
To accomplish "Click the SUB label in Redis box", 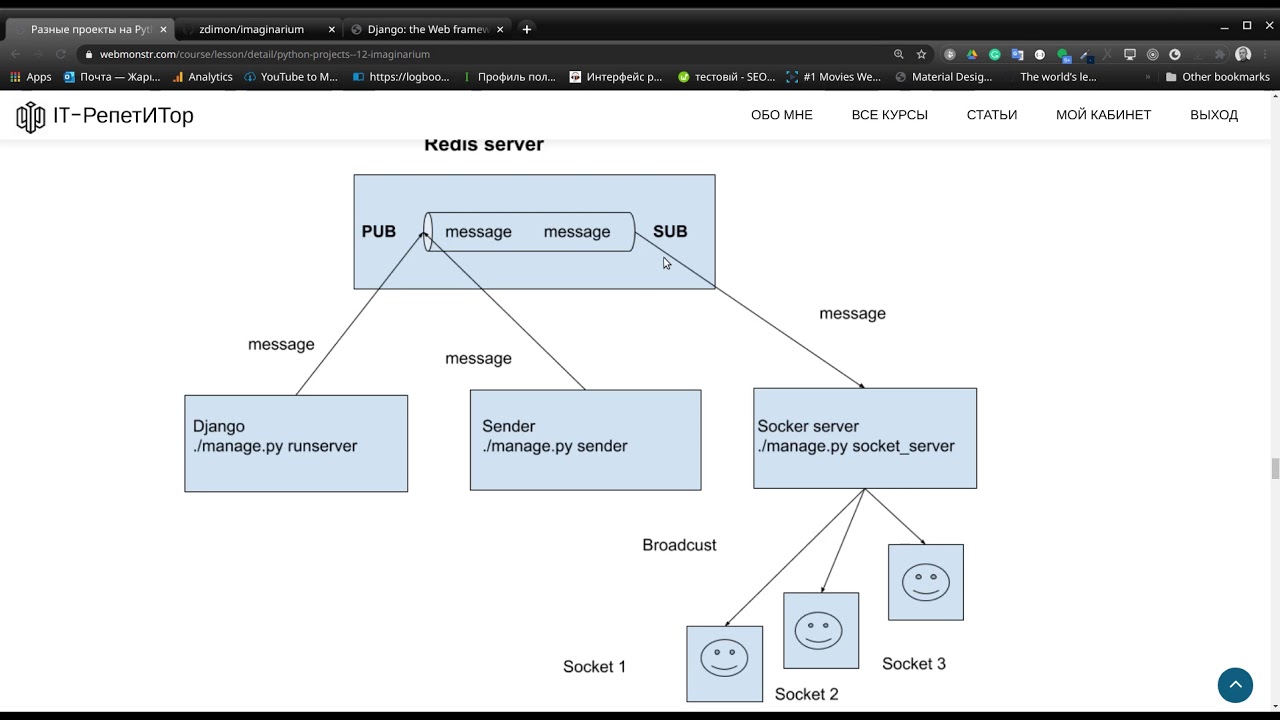I will (x=670, y=231).
